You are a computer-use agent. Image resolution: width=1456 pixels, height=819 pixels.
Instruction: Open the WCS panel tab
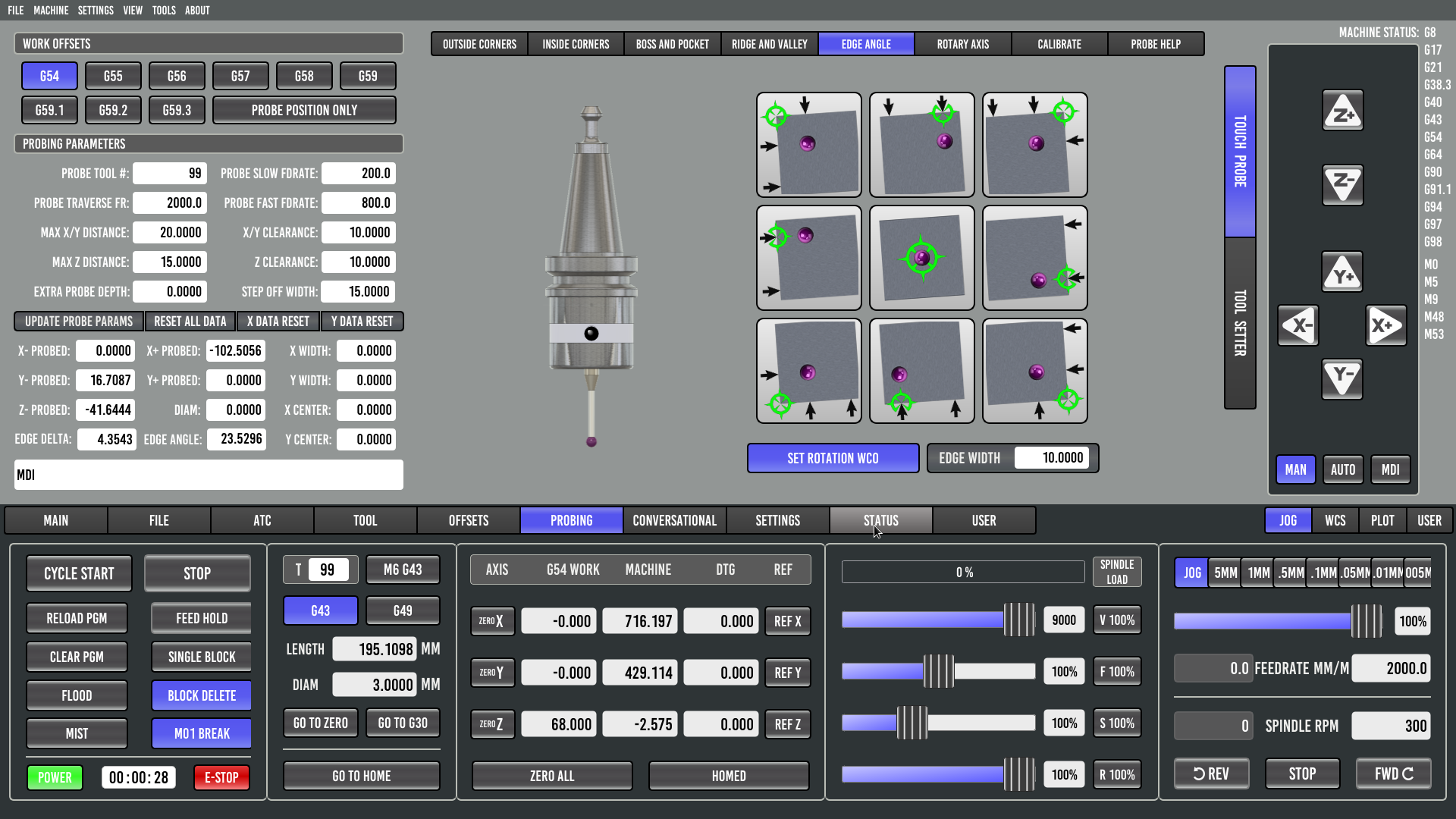(x=1335, y=520)
